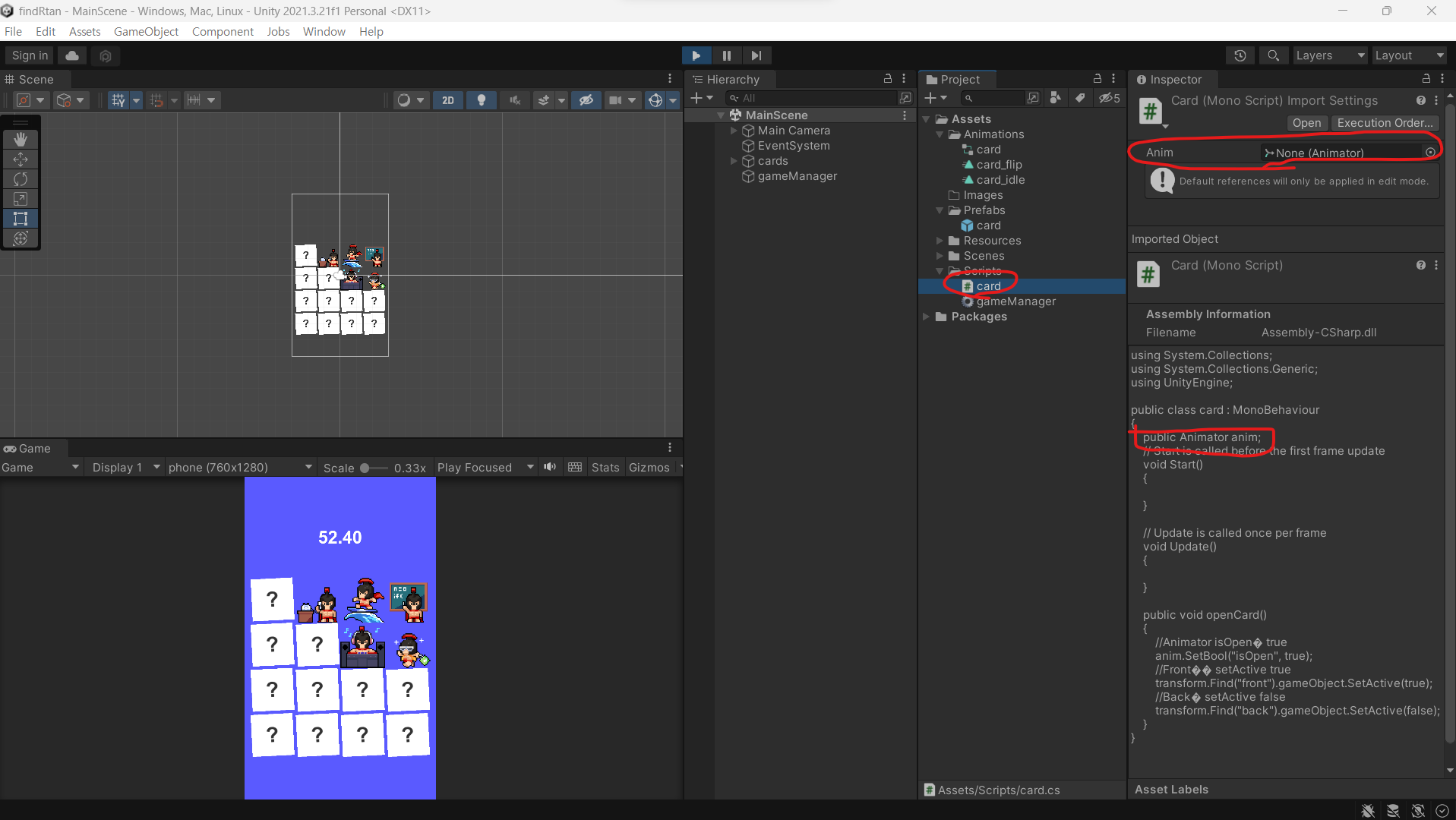
Task: Open the GameObject menu
Action: [x=147, y=31]
